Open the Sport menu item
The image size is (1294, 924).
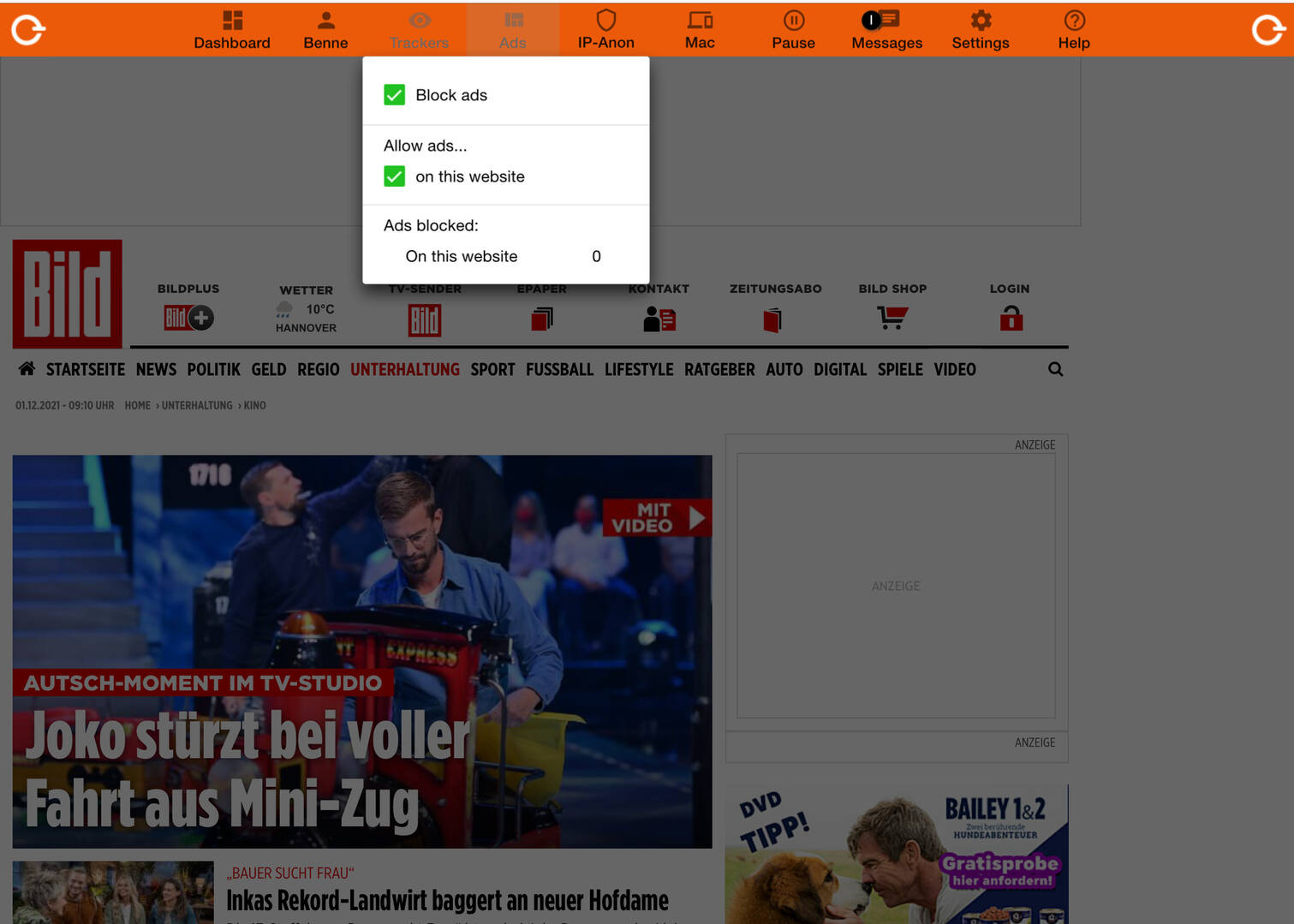[492, 370]
